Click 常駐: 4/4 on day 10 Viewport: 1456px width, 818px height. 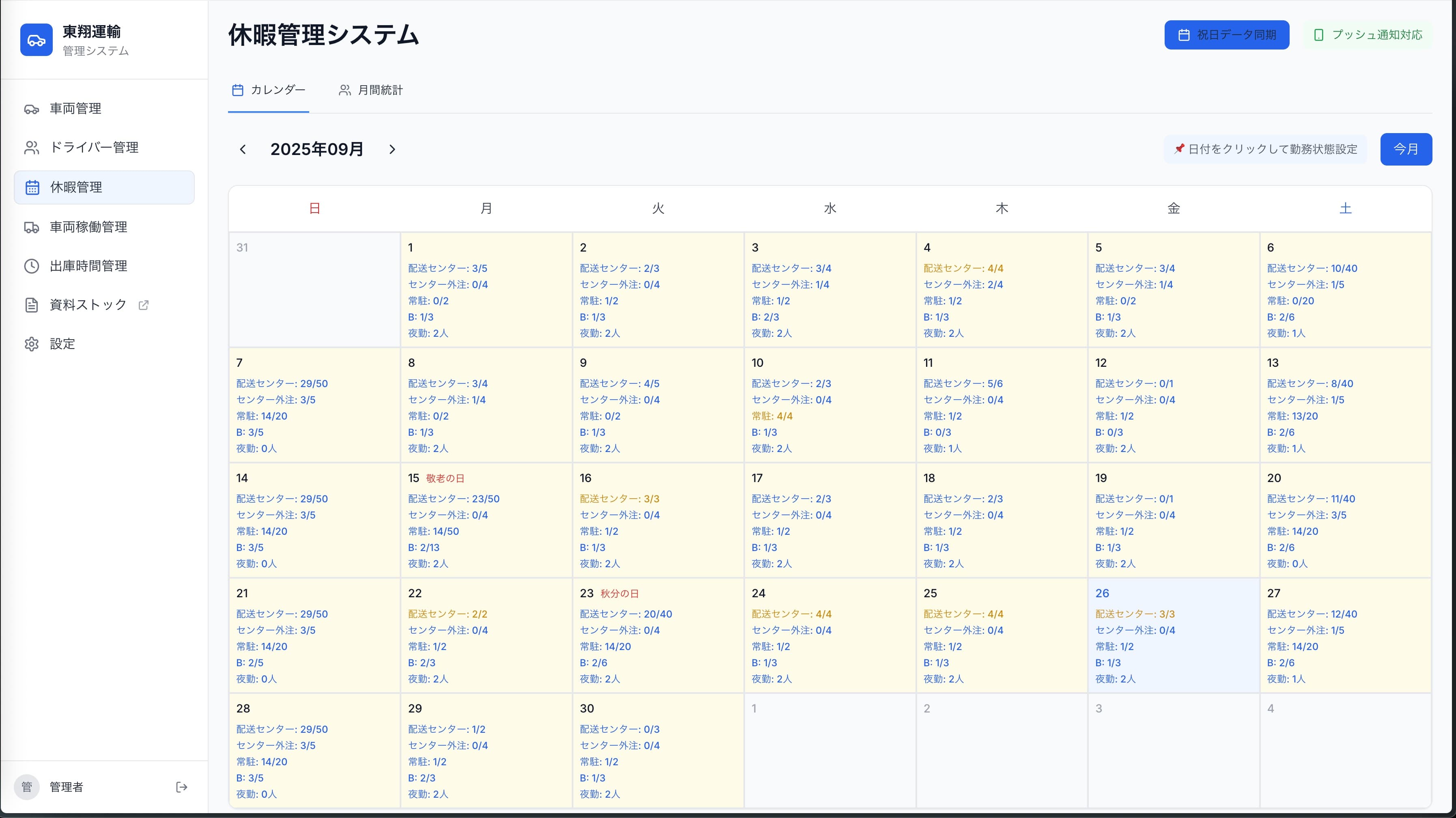pyautogui.click(x=772, y=416)
